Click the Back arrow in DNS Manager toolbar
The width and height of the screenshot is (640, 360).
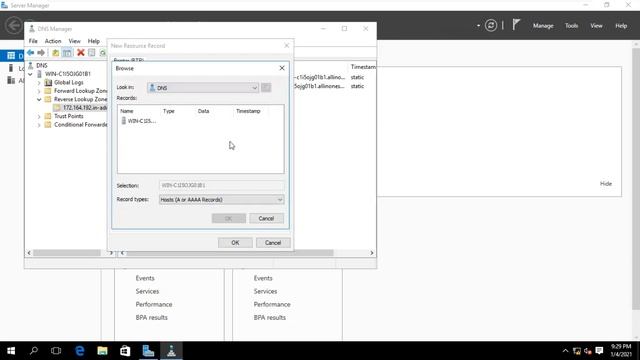pos(31,53)
